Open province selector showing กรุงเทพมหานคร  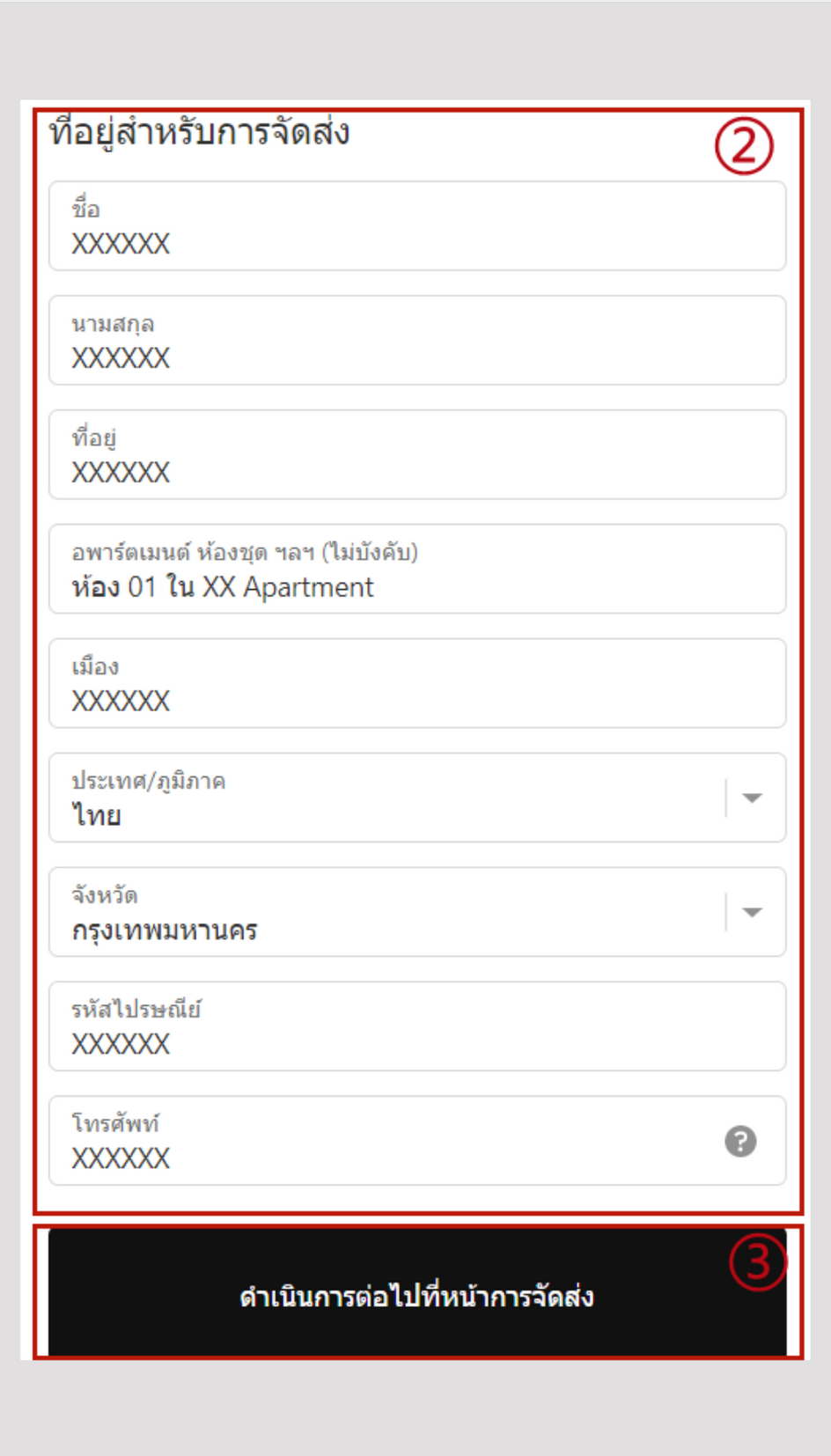[417, 912]
